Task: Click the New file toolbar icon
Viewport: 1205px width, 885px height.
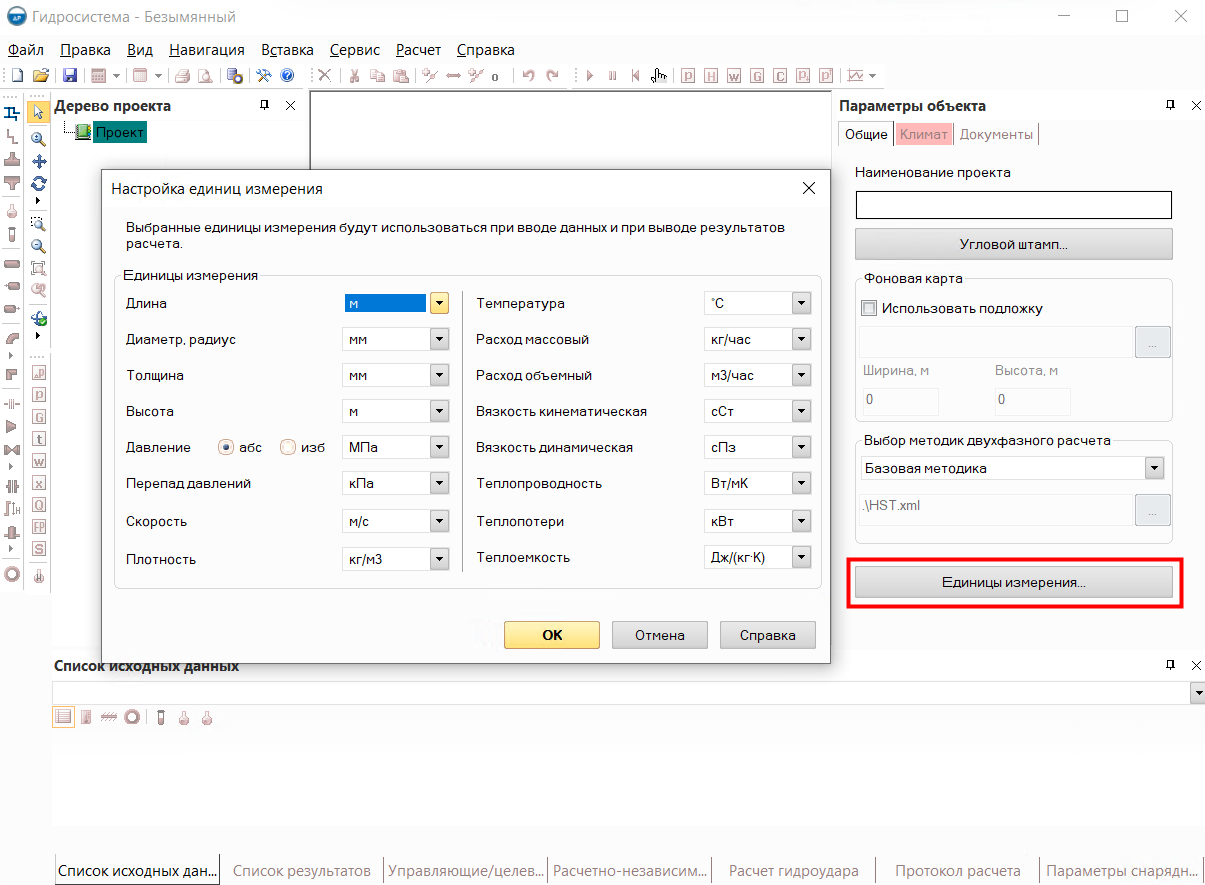Action: [17, 75]
